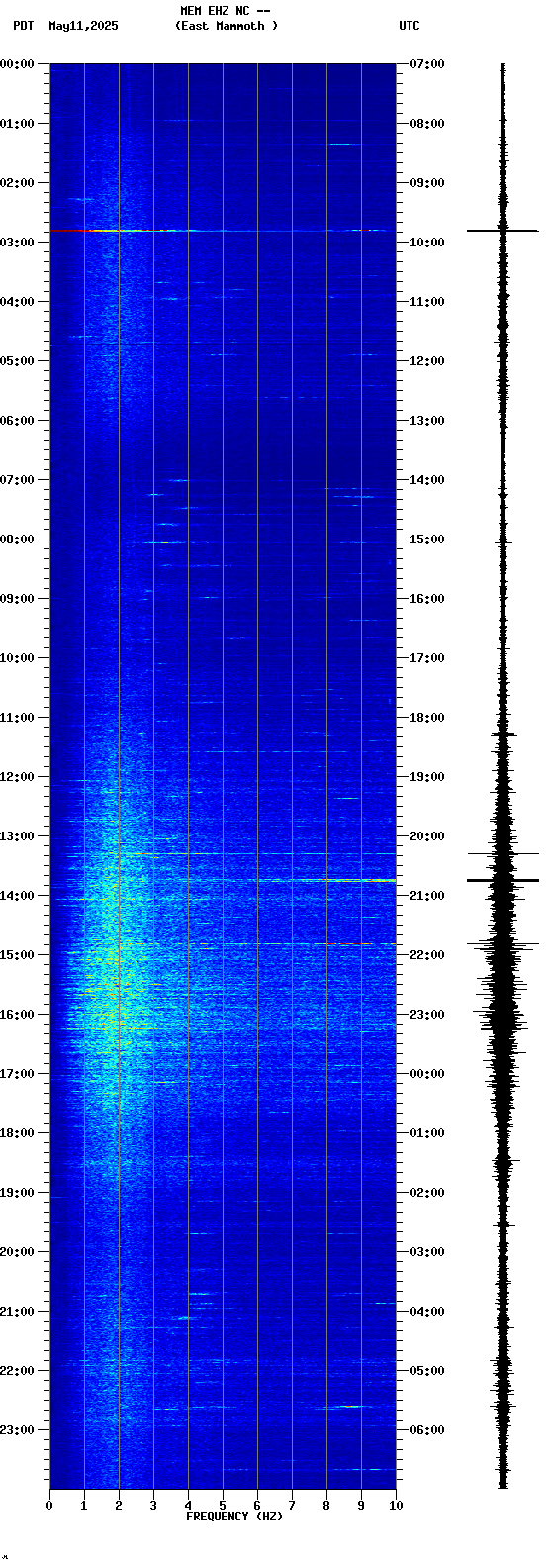Image resolution: width=546 pixels, height=1568 pixels.
Task: Click the 2 Hz frequency tick label
Action: click(x=119, y=1506)
